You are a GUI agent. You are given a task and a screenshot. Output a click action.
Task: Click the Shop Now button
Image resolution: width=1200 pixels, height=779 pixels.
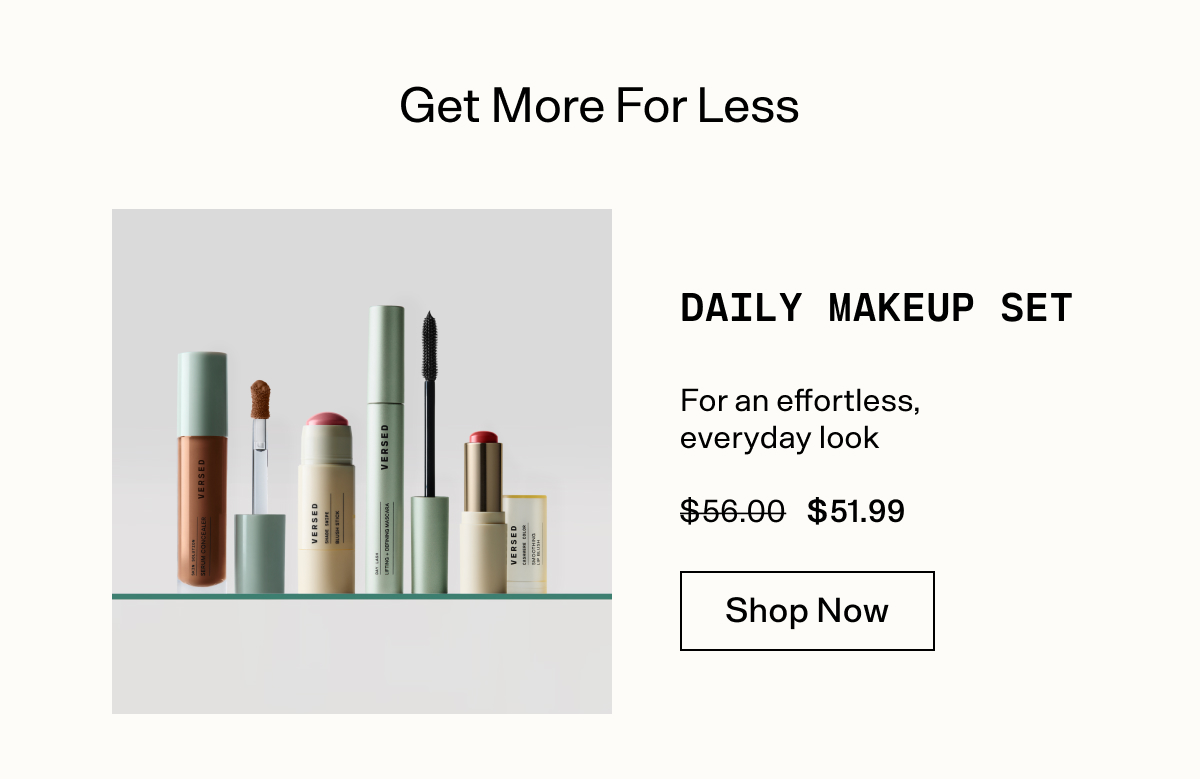pyautogui.click(x=807, y=611)
